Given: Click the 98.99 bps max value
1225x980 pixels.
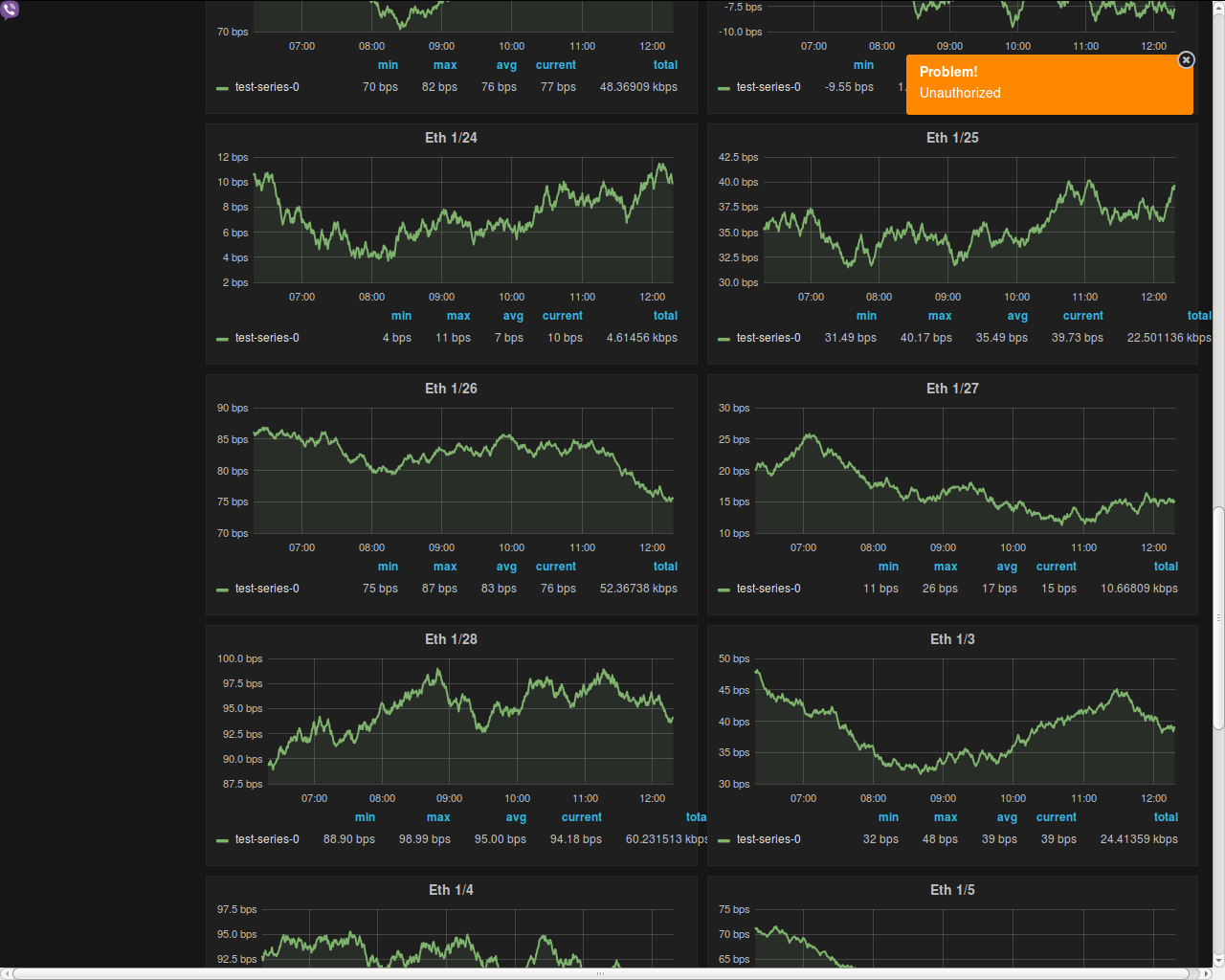Looking at the screenshot, I should pyautogui.click(x=425, y=839).
